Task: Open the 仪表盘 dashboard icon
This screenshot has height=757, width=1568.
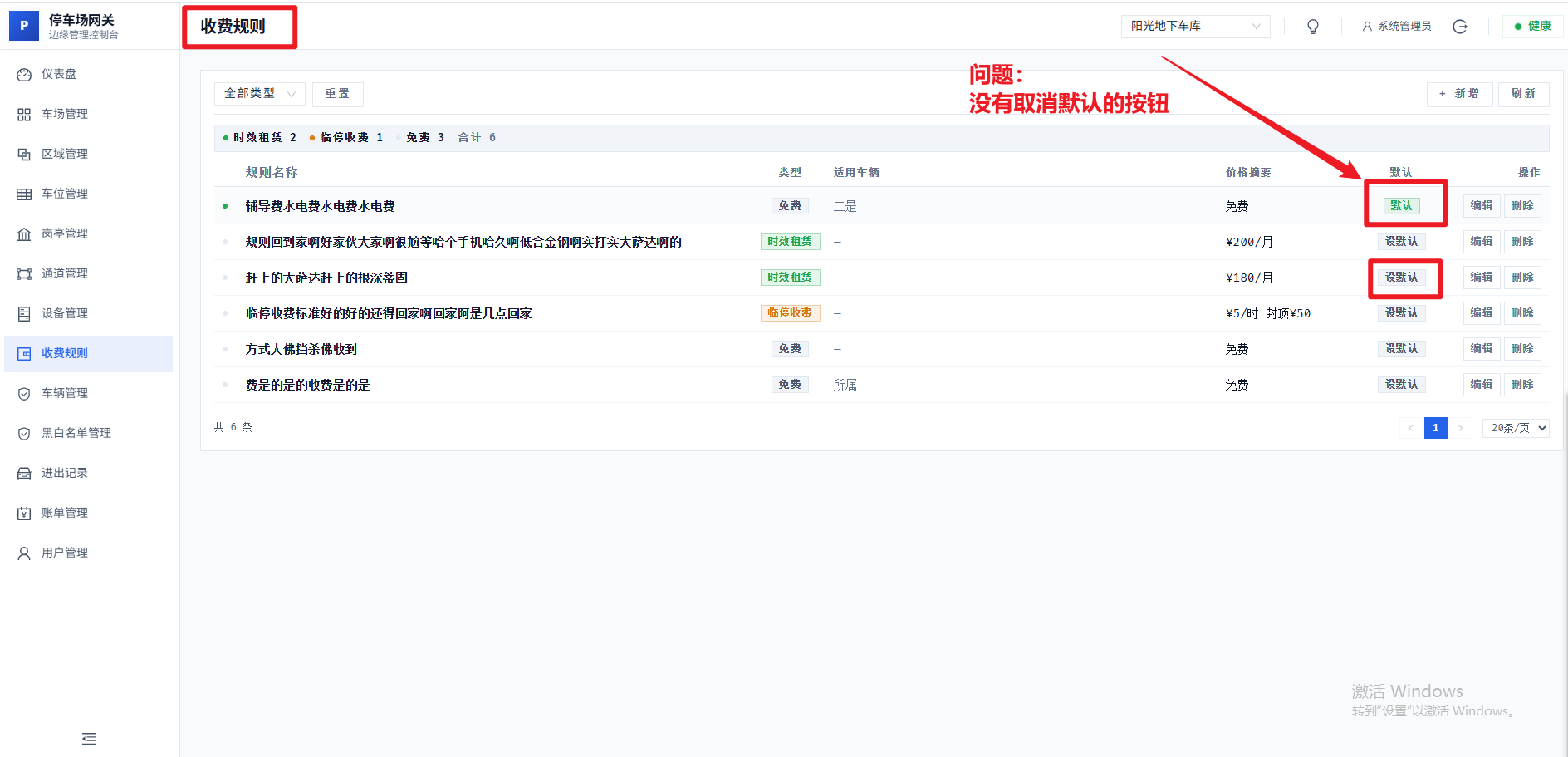Action: tap(24, 74)
